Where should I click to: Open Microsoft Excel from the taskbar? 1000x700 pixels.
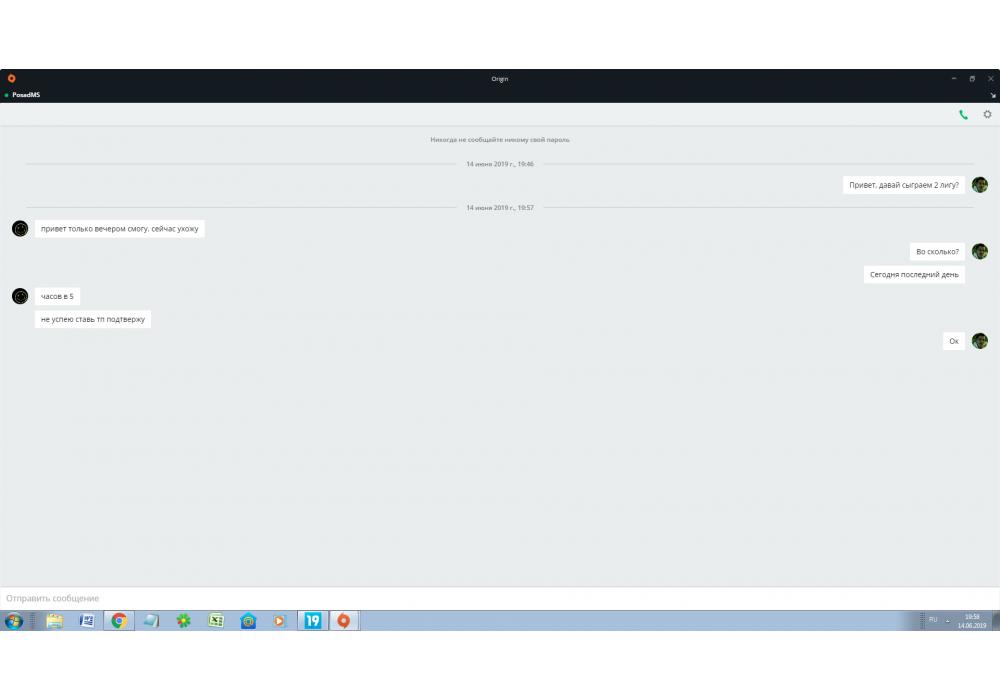click(x=216, y=620)
